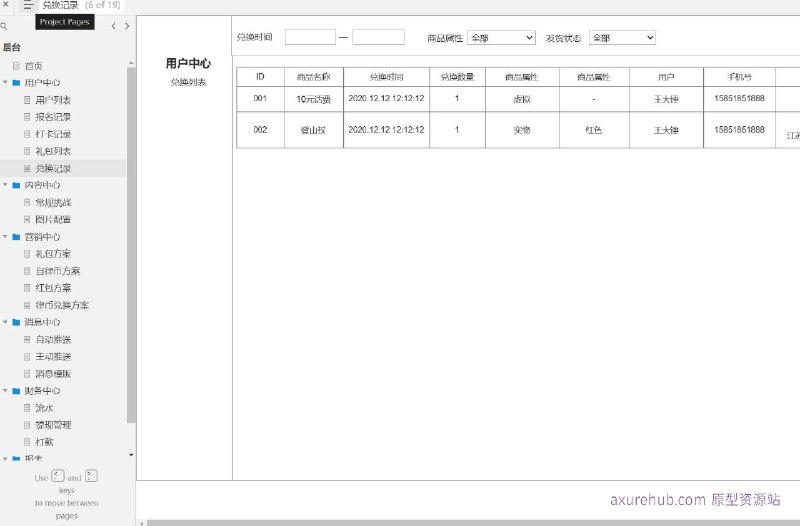This screenshot has height=526, width=800.
Task: Click the 兑换时间 end date field
Action: 378,37
